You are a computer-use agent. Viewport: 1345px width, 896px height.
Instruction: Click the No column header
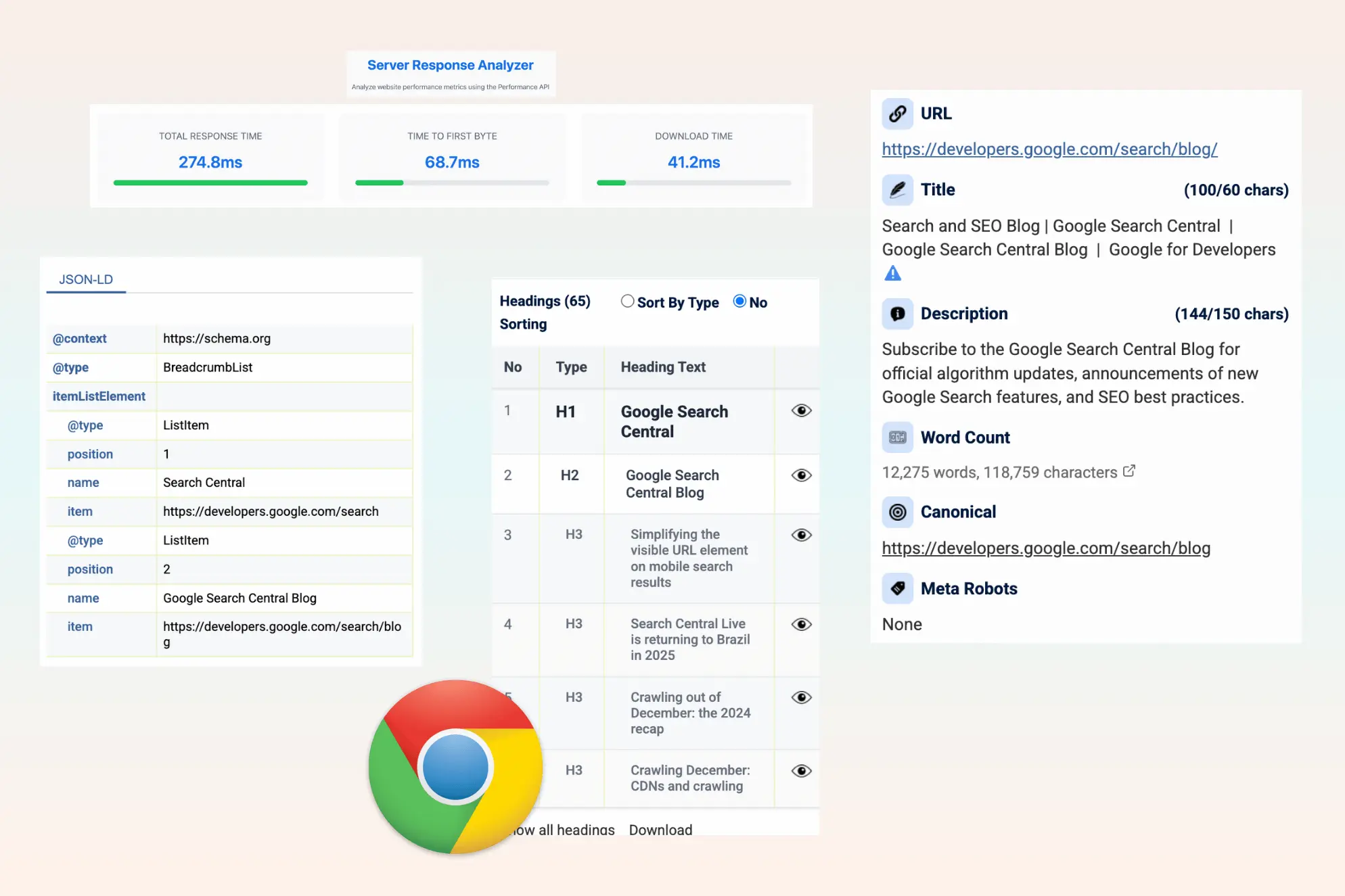(513, 367)
